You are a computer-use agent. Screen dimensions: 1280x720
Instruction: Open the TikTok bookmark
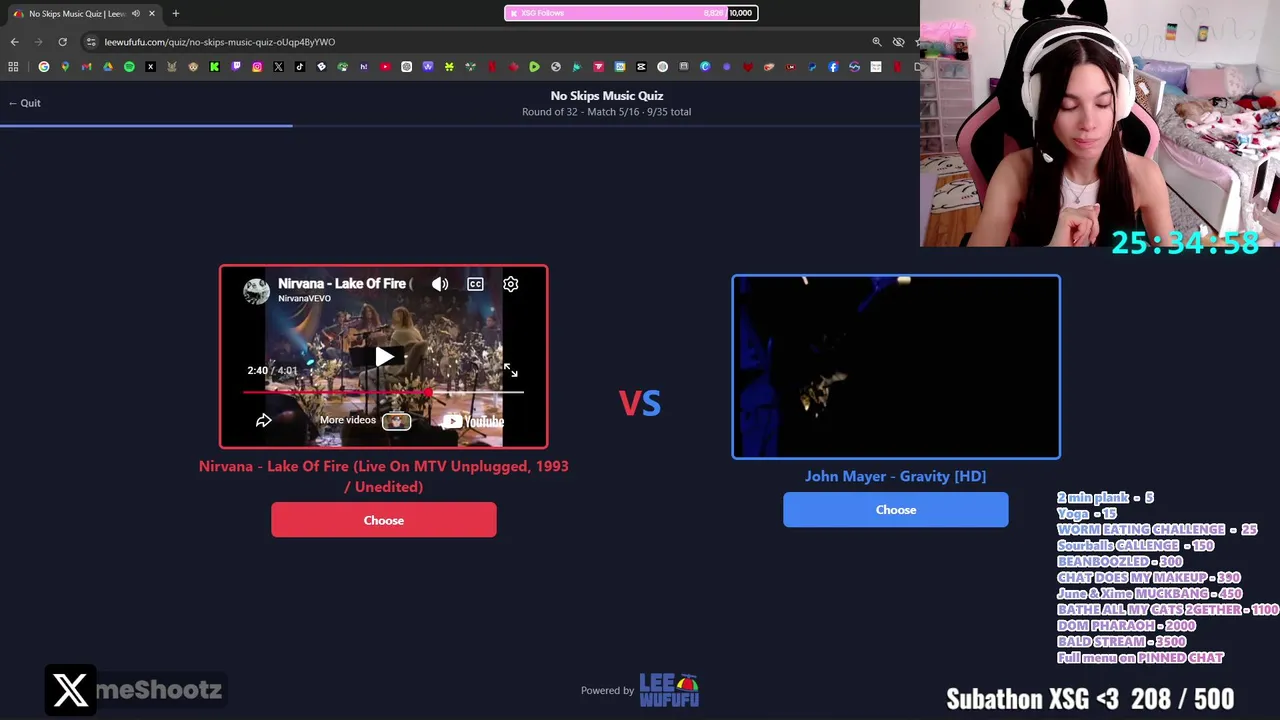[299, 67]
